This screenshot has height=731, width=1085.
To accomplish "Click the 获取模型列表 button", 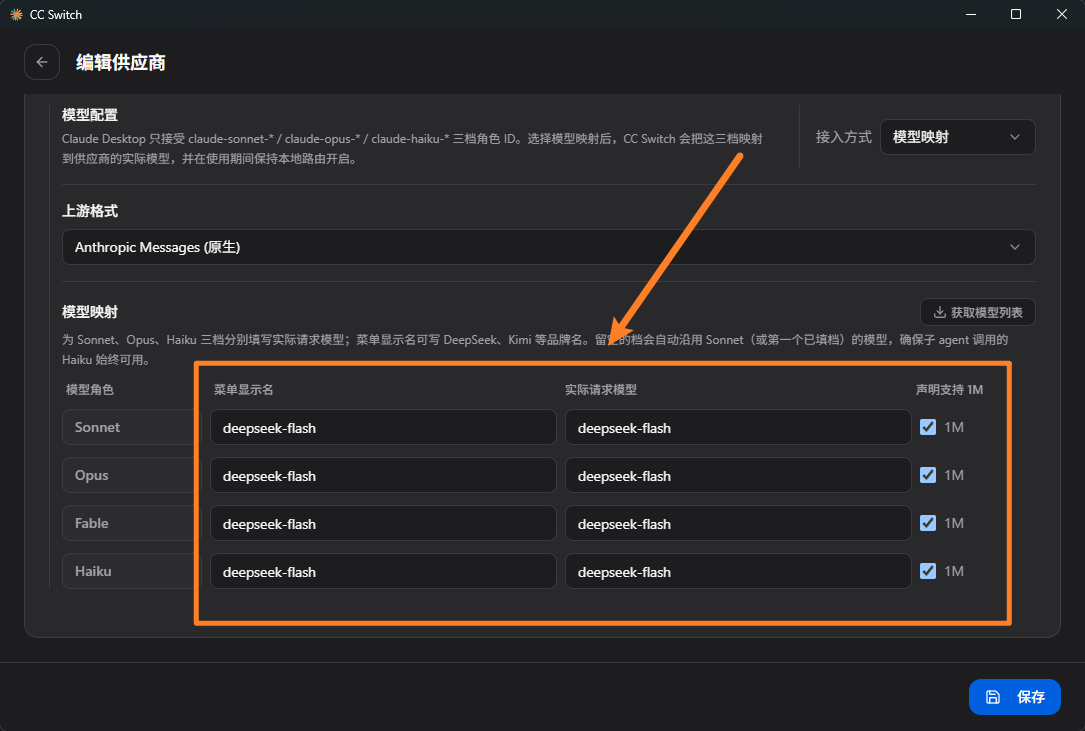I will pyautogui.click(x=978, y=312).
